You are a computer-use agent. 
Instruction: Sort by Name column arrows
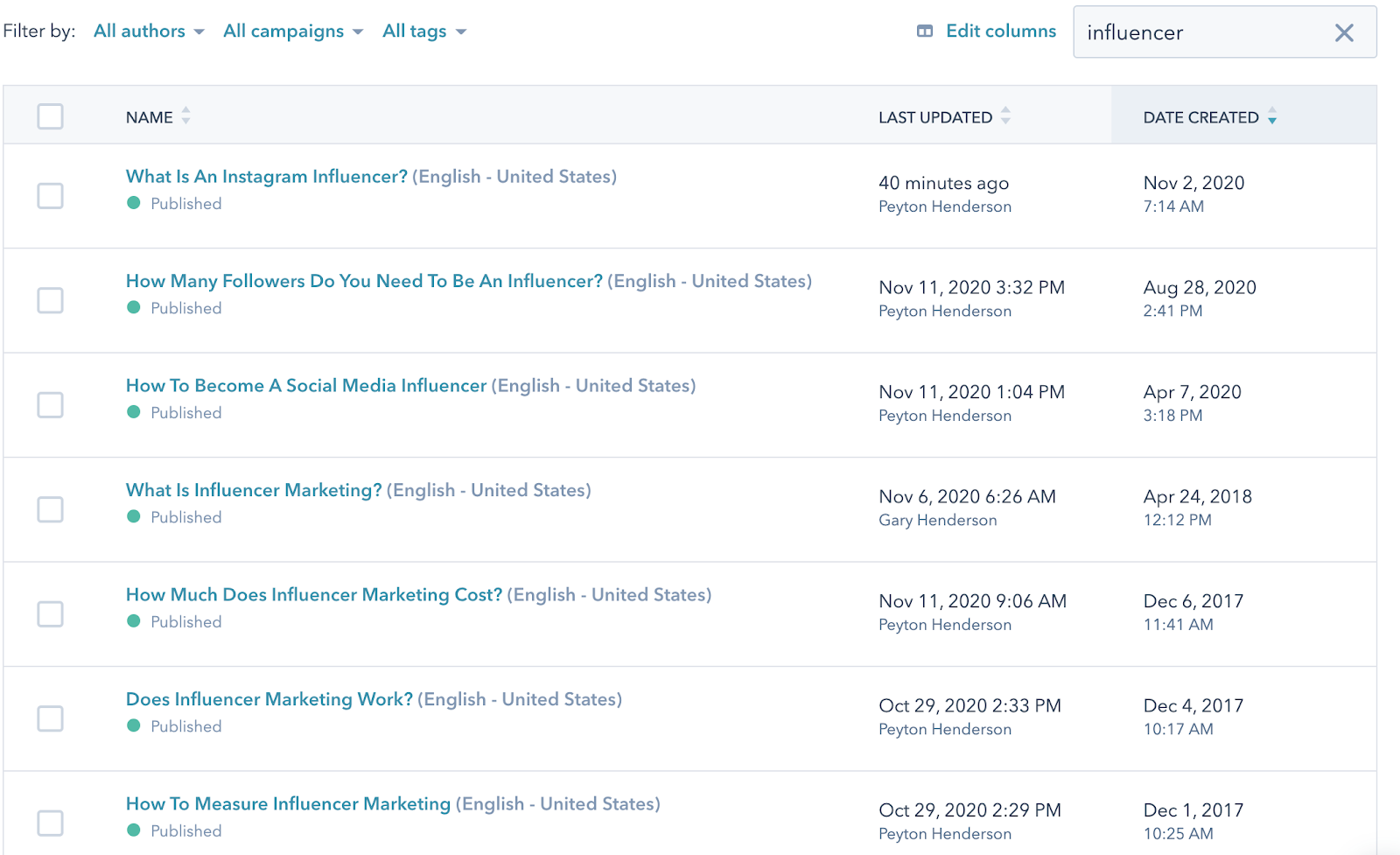[185, 116]
